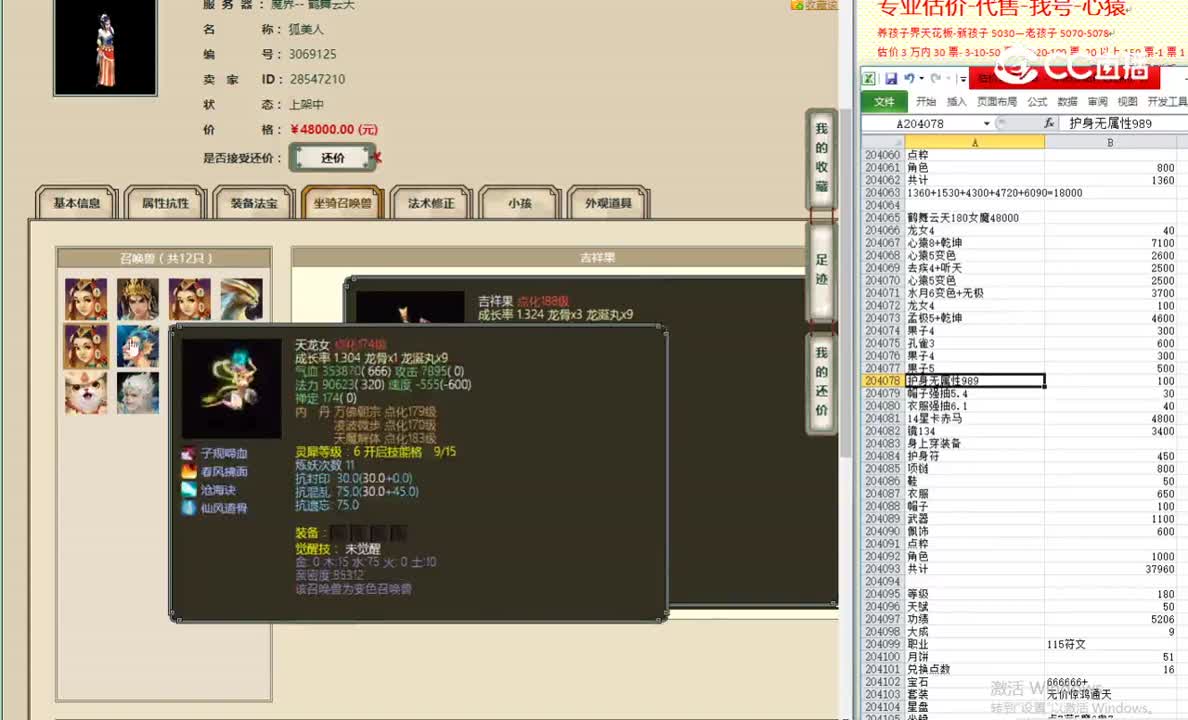Select the golden-crowned king summon portrait
Viewport: 1188px width, 720px height.
tap(138, 299)
